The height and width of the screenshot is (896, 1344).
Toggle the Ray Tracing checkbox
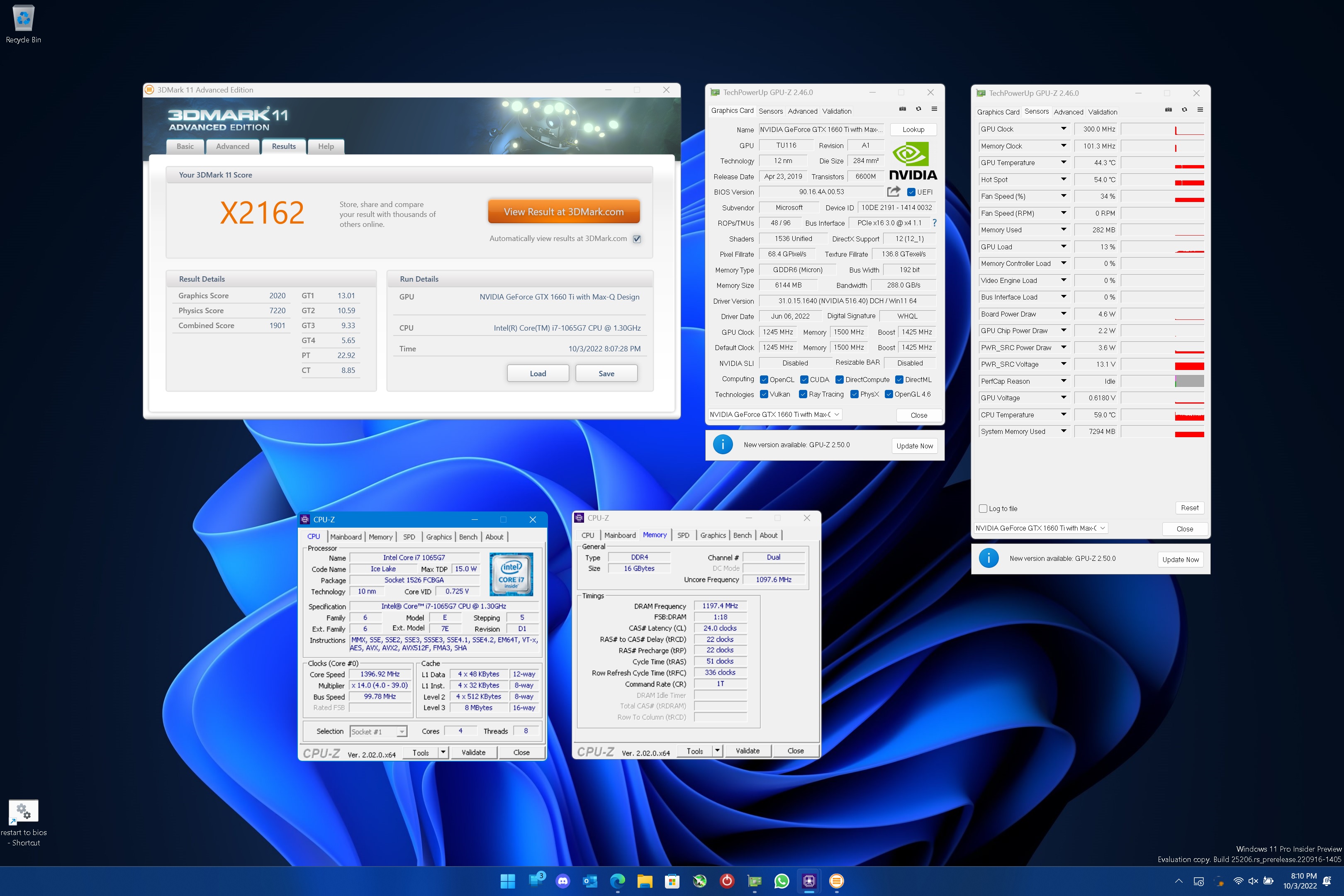click(803, 394)
